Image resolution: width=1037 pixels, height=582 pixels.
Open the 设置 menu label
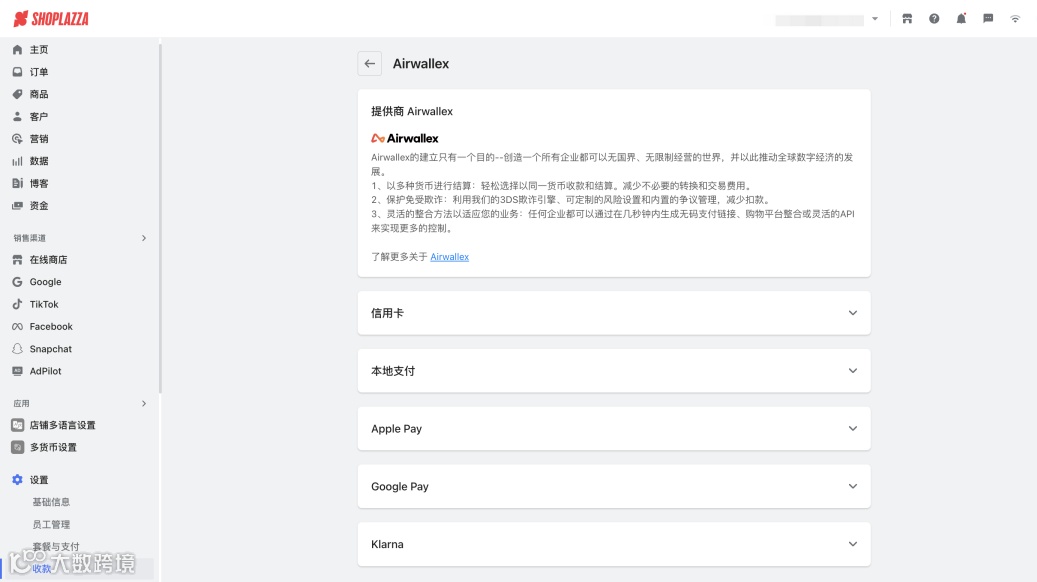pyautogui.click(x=39, y=479)
